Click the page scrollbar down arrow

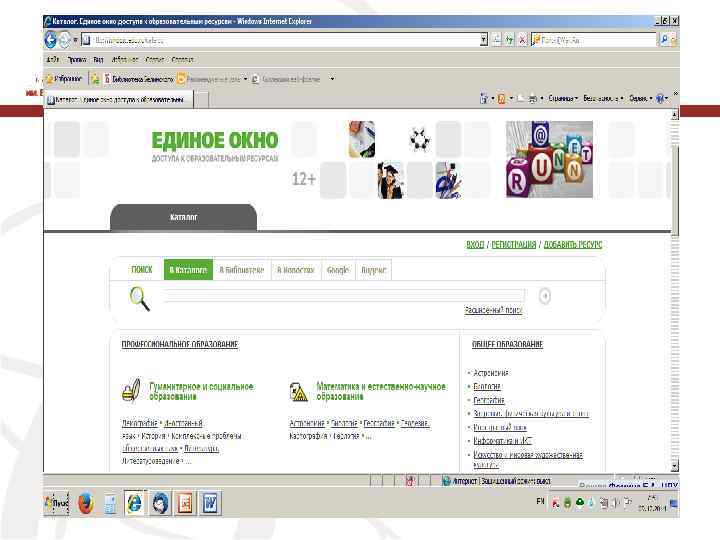675,466
